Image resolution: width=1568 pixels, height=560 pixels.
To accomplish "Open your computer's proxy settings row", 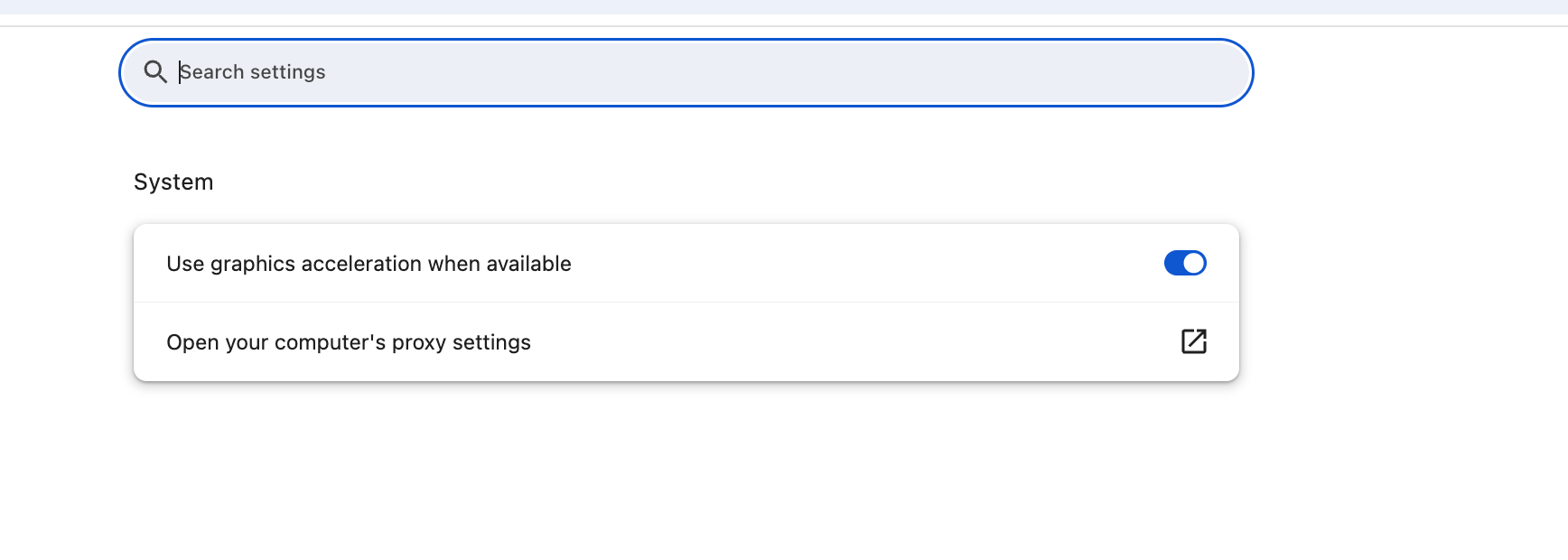I will [686, 341].
